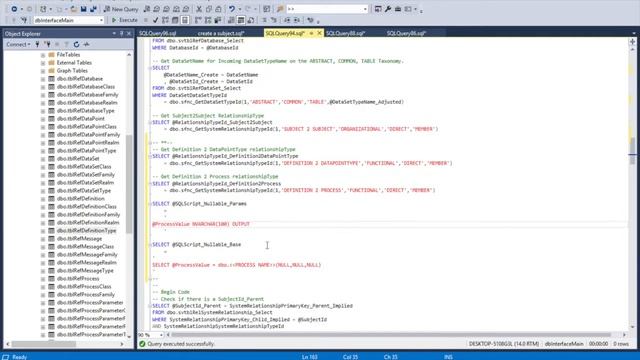Click the Object Explorer vertical scrollbar
The height and width of the screenshot is (360, 640).
point(129,184)
